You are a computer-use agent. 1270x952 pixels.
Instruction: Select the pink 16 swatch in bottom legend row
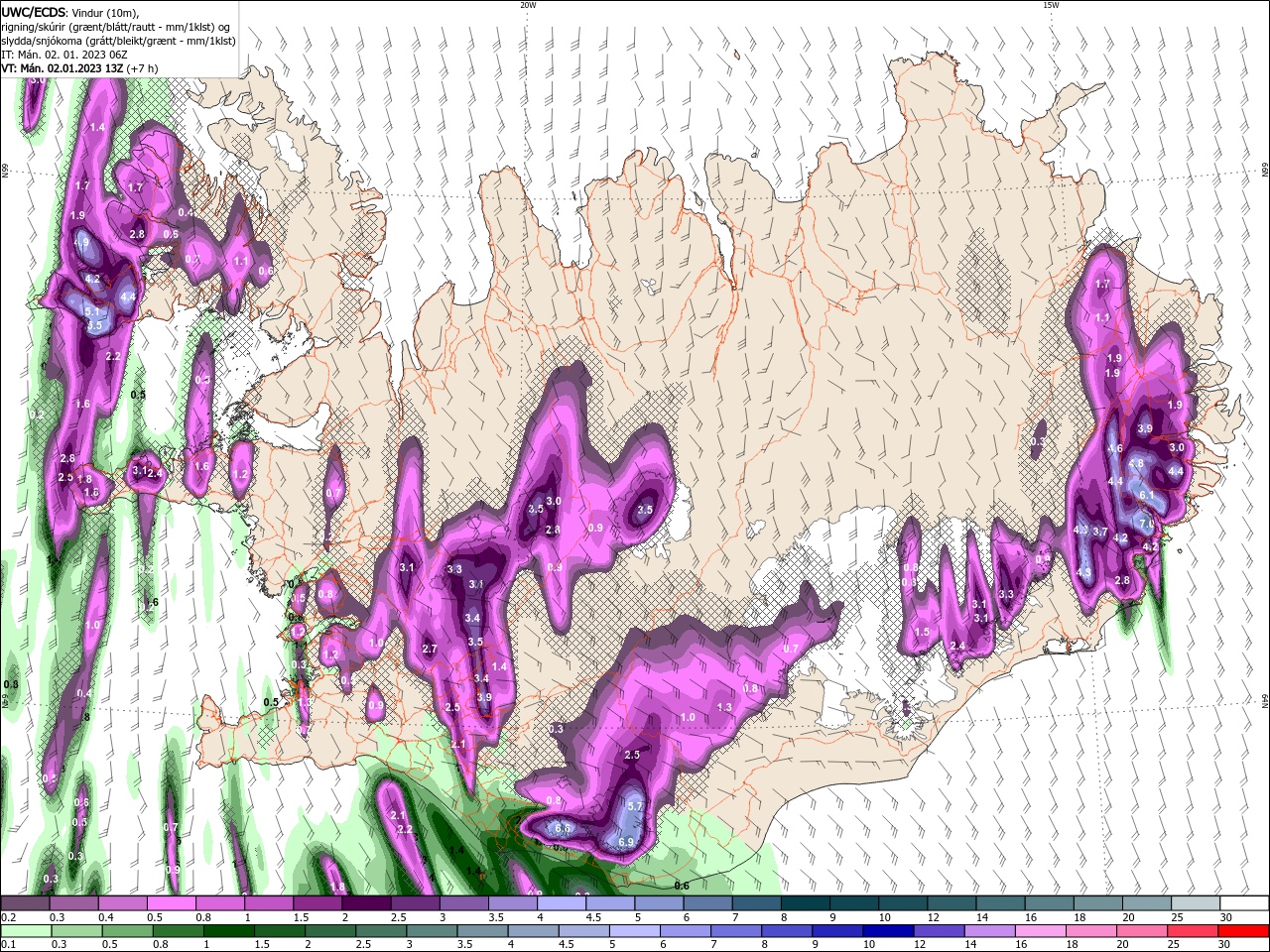coord(1041,931)
